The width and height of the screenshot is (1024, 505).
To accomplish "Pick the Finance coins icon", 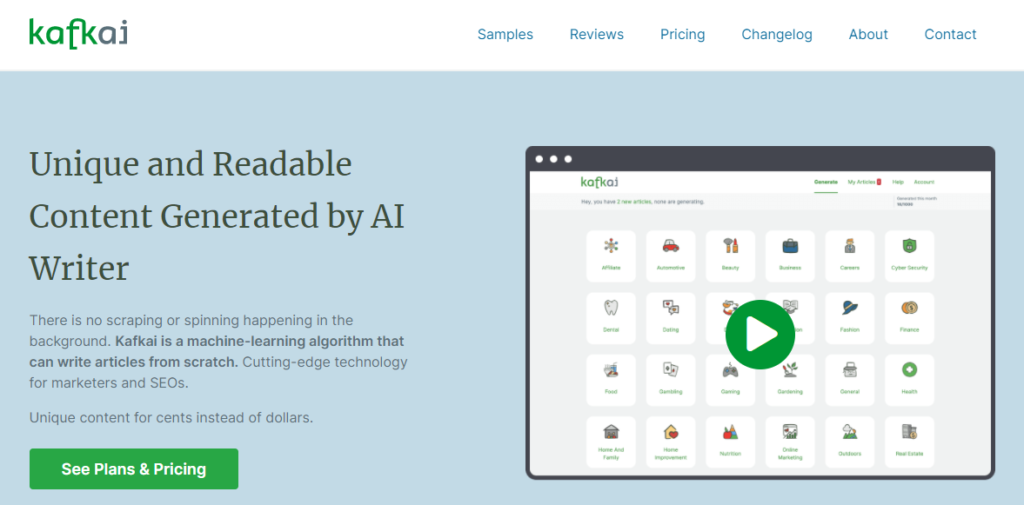I will (x=909, y=309).
